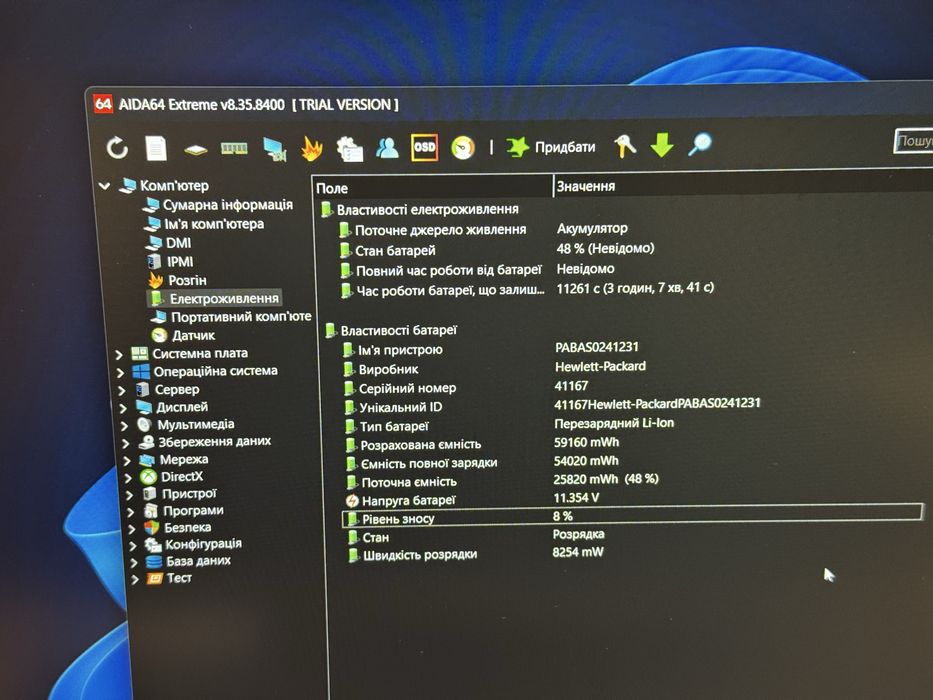Click the motherboard toolbar icon

point(196,149)
